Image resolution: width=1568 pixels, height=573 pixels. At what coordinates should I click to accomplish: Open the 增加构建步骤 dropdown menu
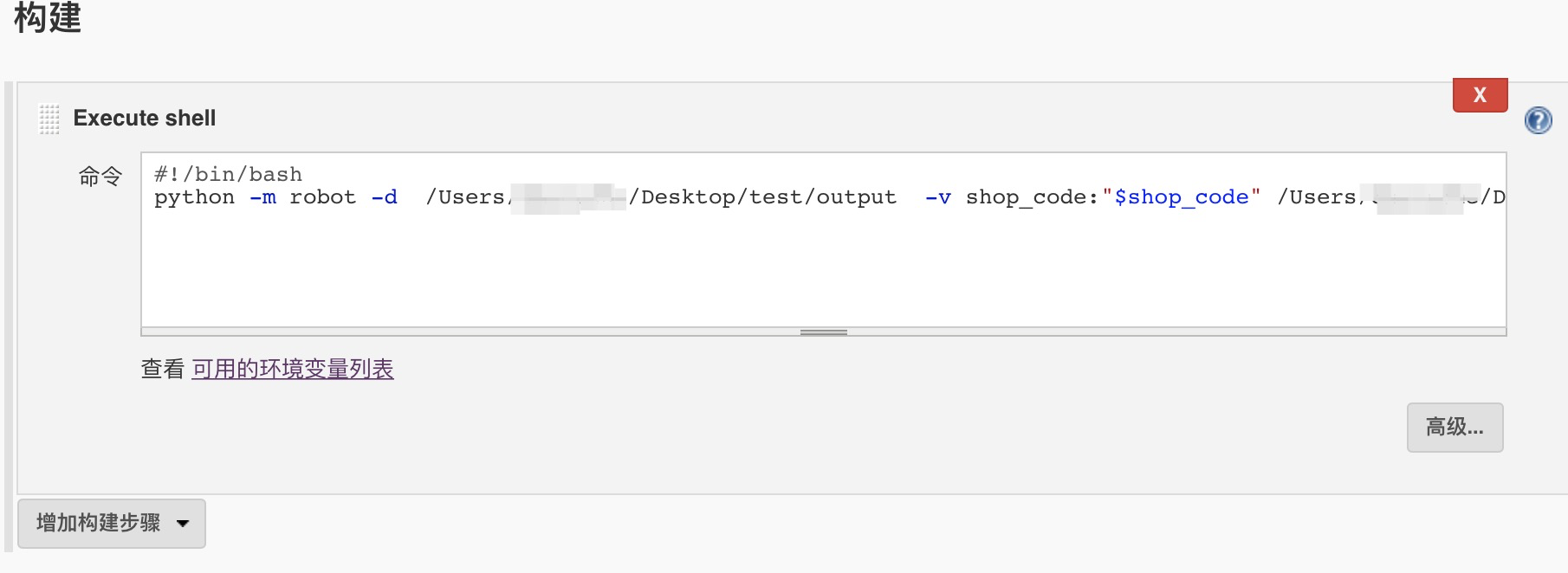pos(98,524)
